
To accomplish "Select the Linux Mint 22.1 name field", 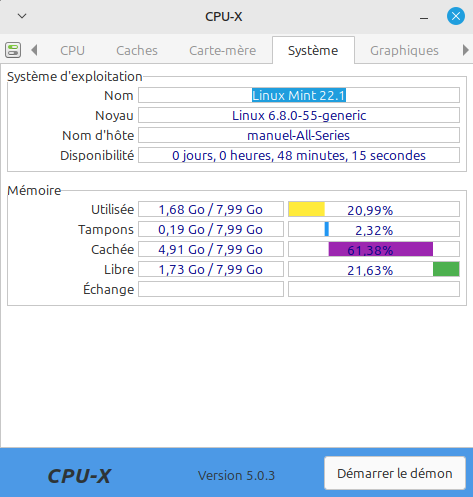I will point(299,95).
